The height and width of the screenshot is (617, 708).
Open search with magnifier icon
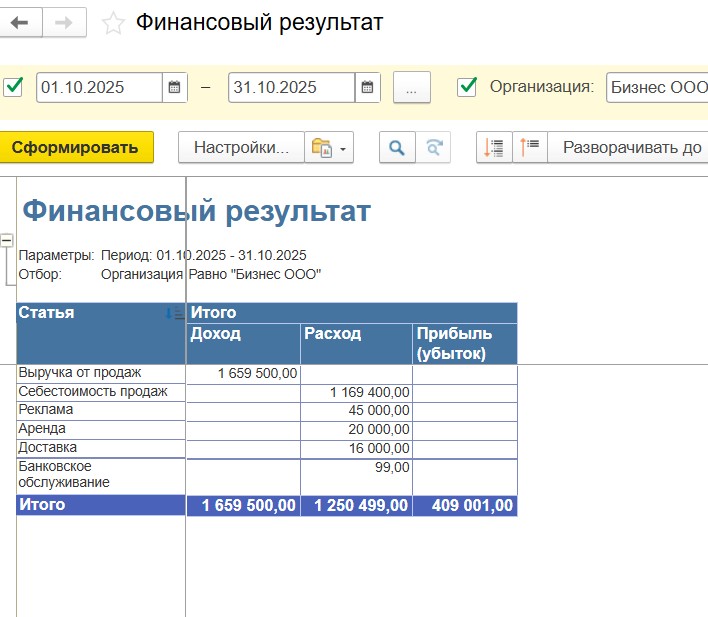tap(397, 147)
